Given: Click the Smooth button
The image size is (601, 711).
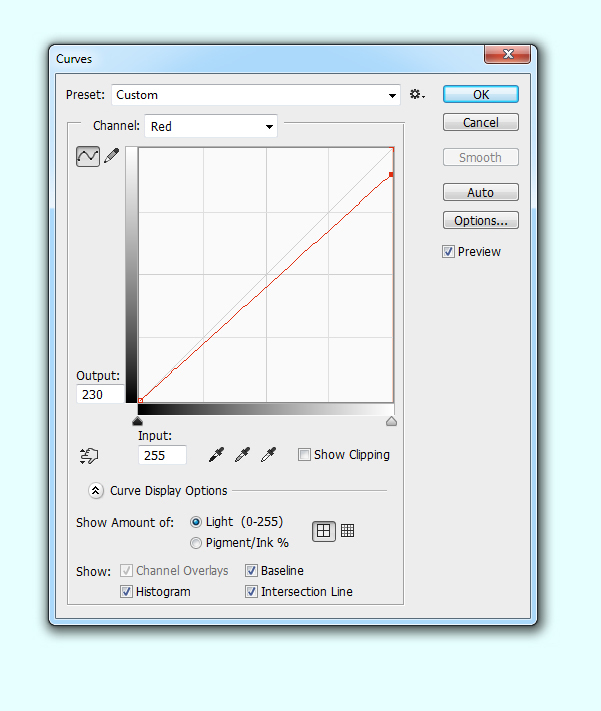Looking at the screenshot, I should coord(481,157).
